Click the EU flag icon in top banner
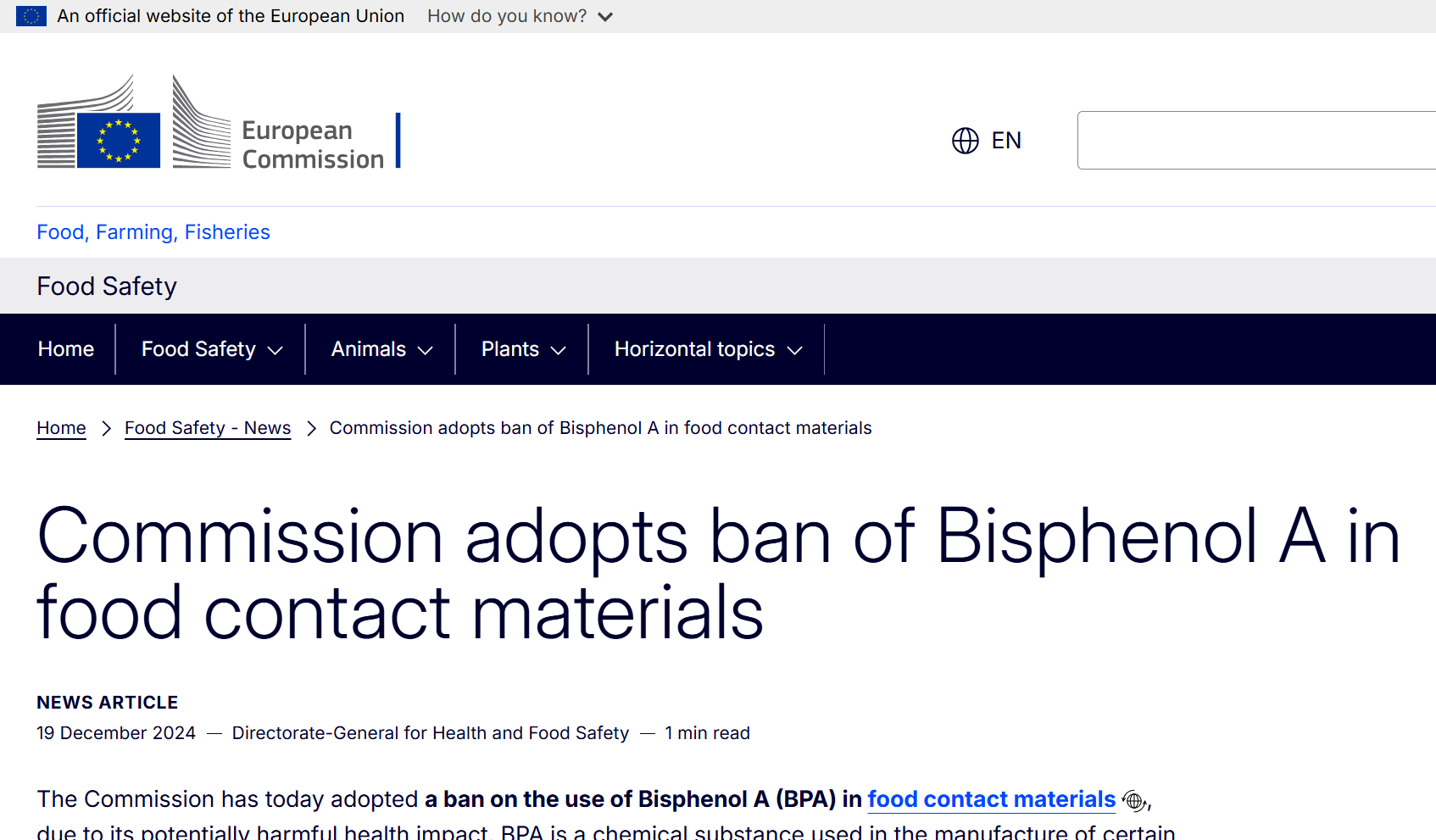Viewport: 1436px width, 840px height. point(31,16)
